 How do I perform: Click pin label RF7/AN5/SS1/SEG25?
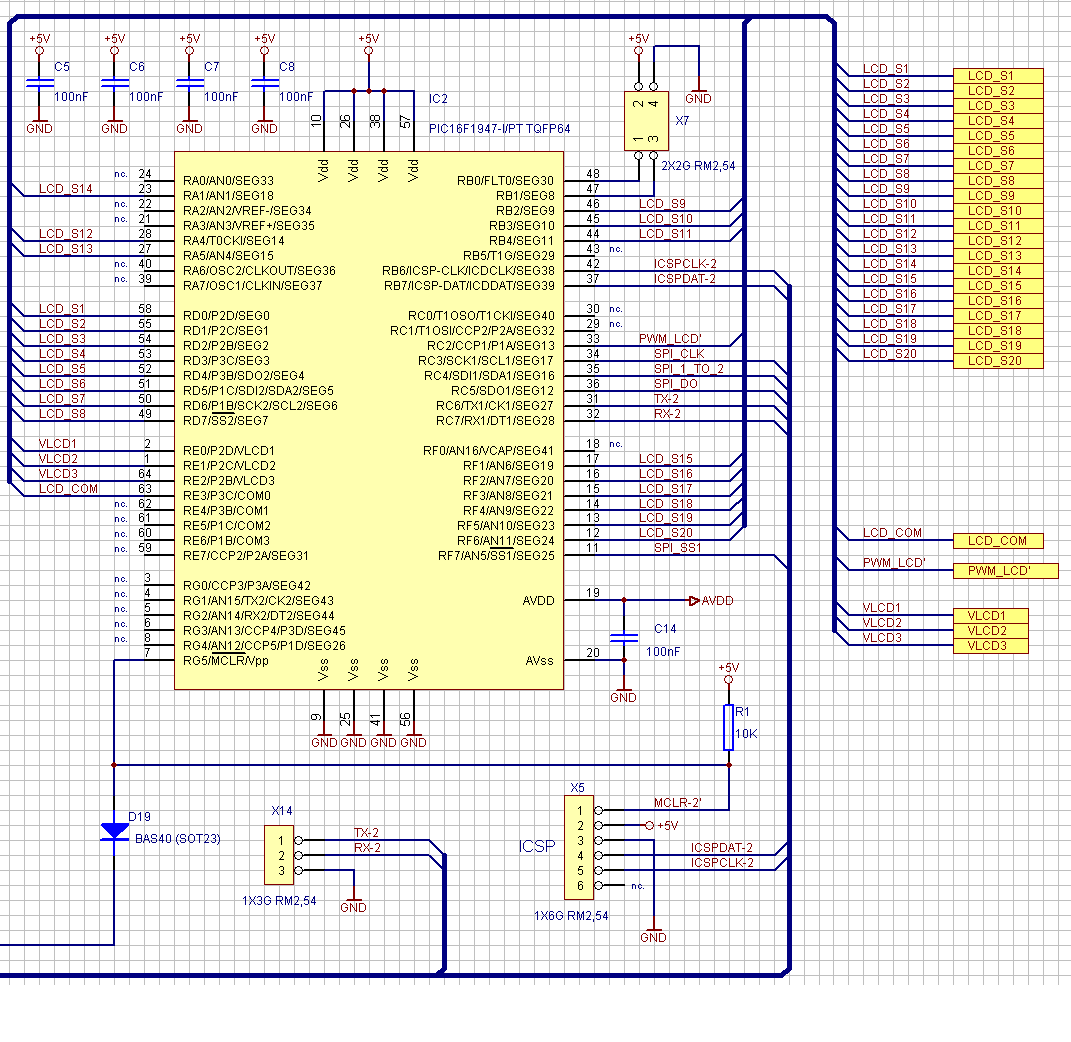pos(497,556)
